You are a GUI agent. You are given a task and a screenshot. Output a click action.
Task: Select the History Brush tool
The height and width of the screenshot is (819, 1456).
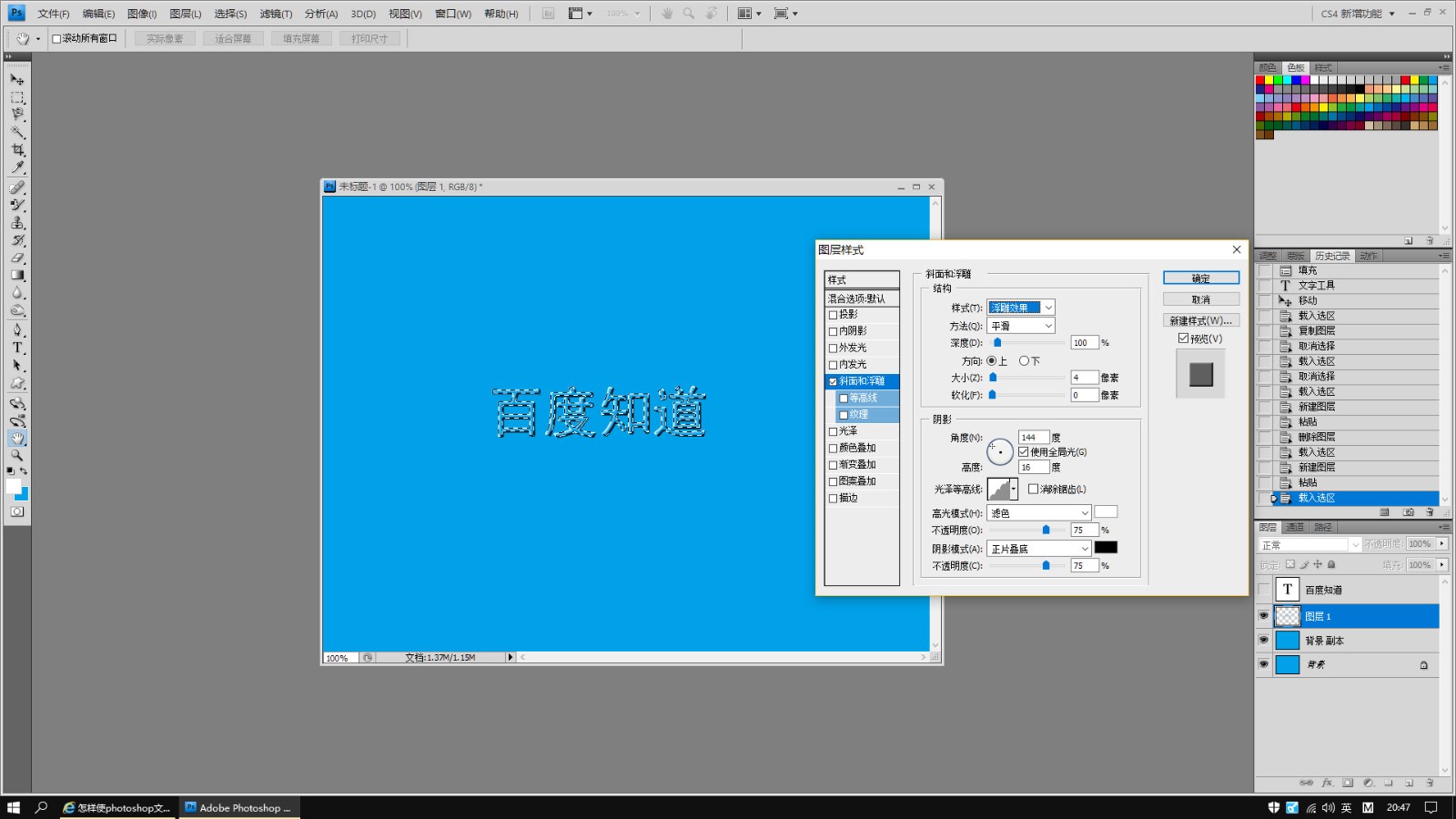point(17,240)
